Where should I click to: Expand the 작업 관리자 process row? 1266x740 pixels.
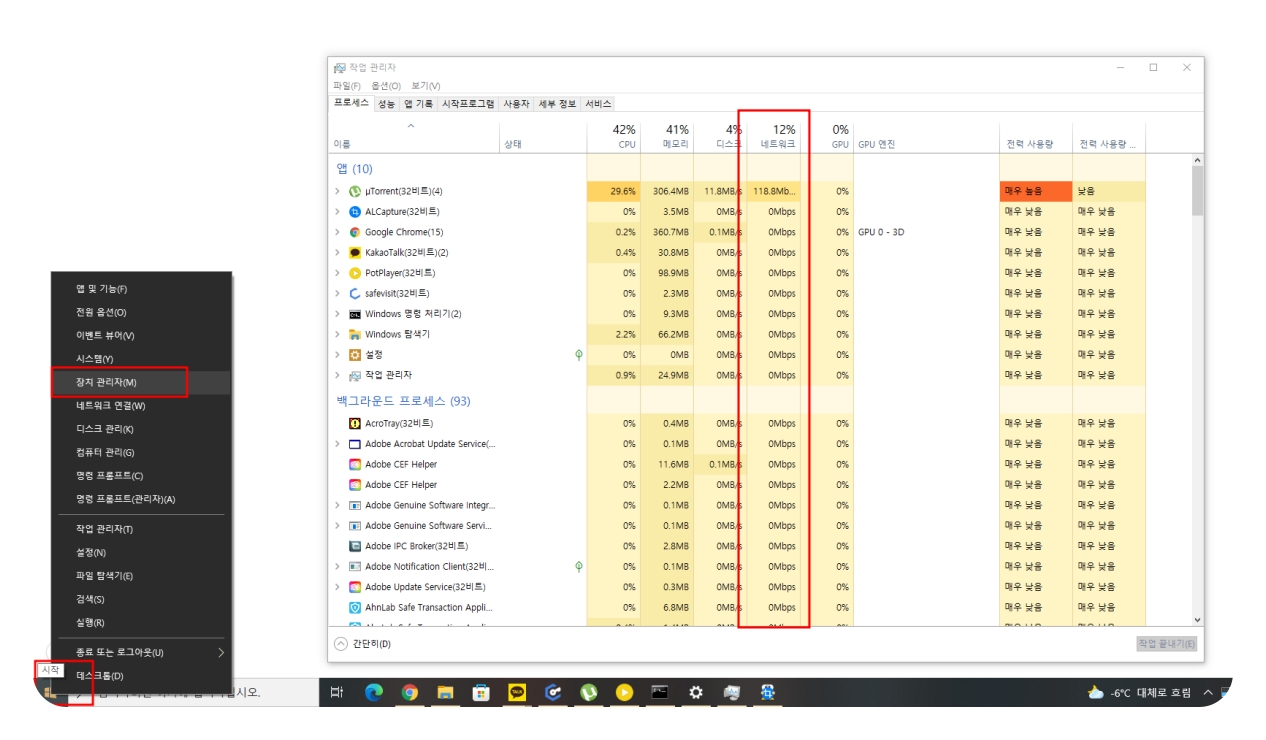[x=338, y=375]
